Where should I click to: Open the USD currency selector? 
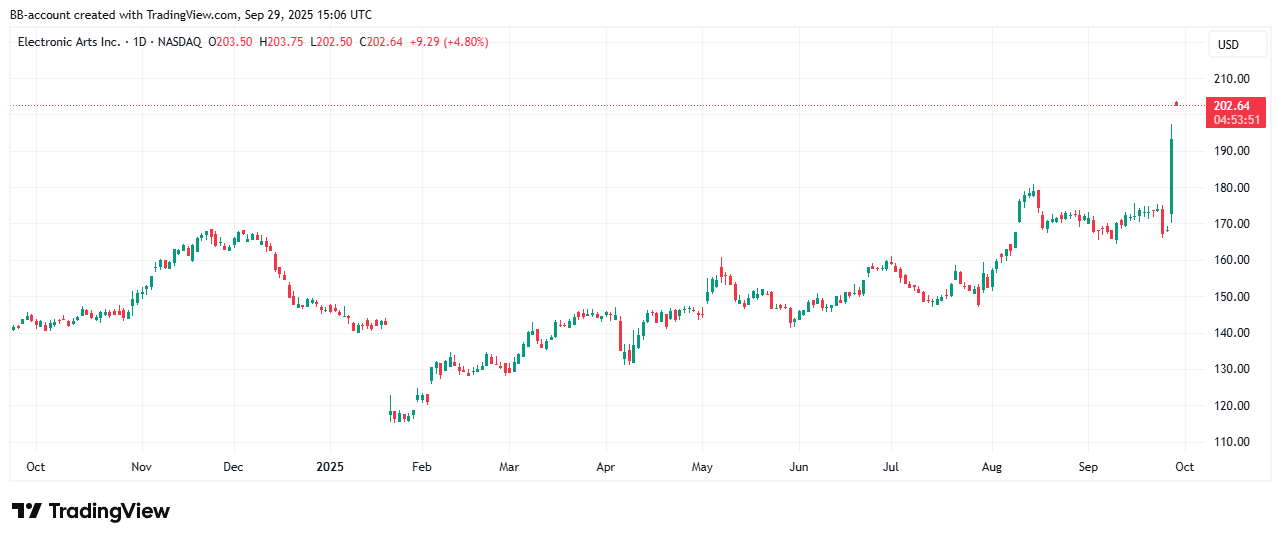(1228, 45)
